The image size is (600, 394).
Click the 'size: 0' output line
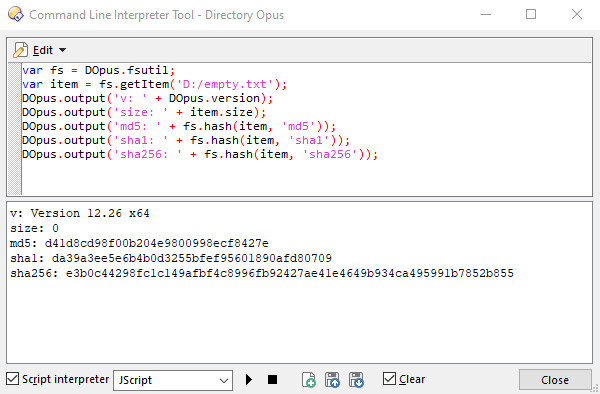(34, 228)
